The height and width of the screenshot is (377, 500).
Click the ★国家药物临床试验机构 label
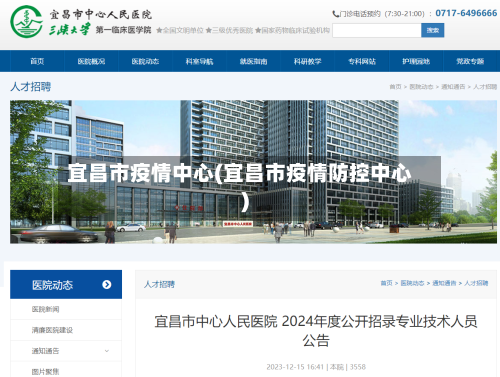(x=292, y=30)
